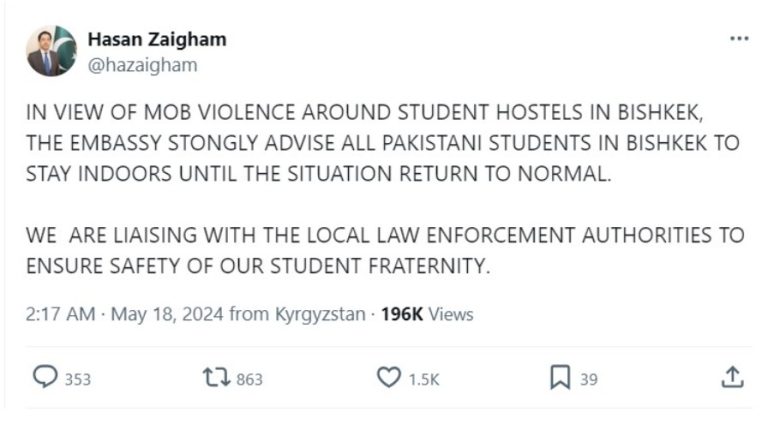The image size is (768, 424).
Task: Like the post with the heart icon
Action: pos(388,377)
